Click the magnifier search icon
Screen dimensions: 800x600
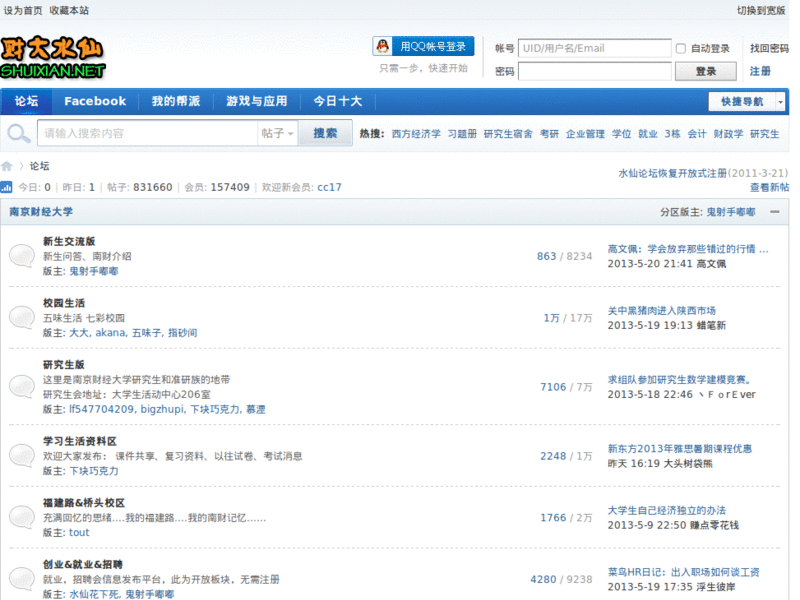point(18,134)
